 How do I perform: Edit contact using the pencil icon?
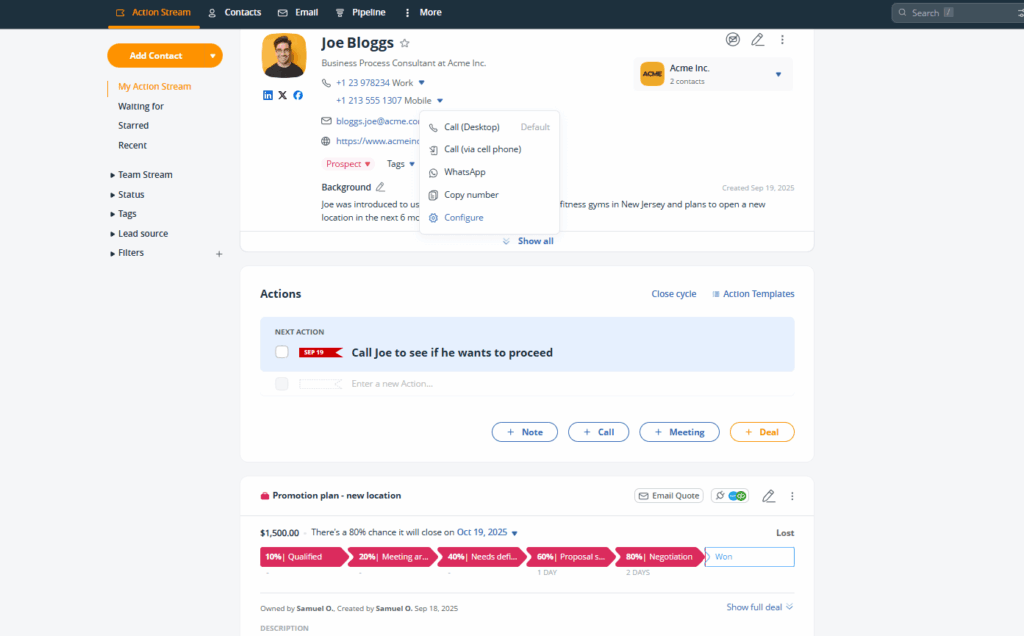click(x=758, y=40)
